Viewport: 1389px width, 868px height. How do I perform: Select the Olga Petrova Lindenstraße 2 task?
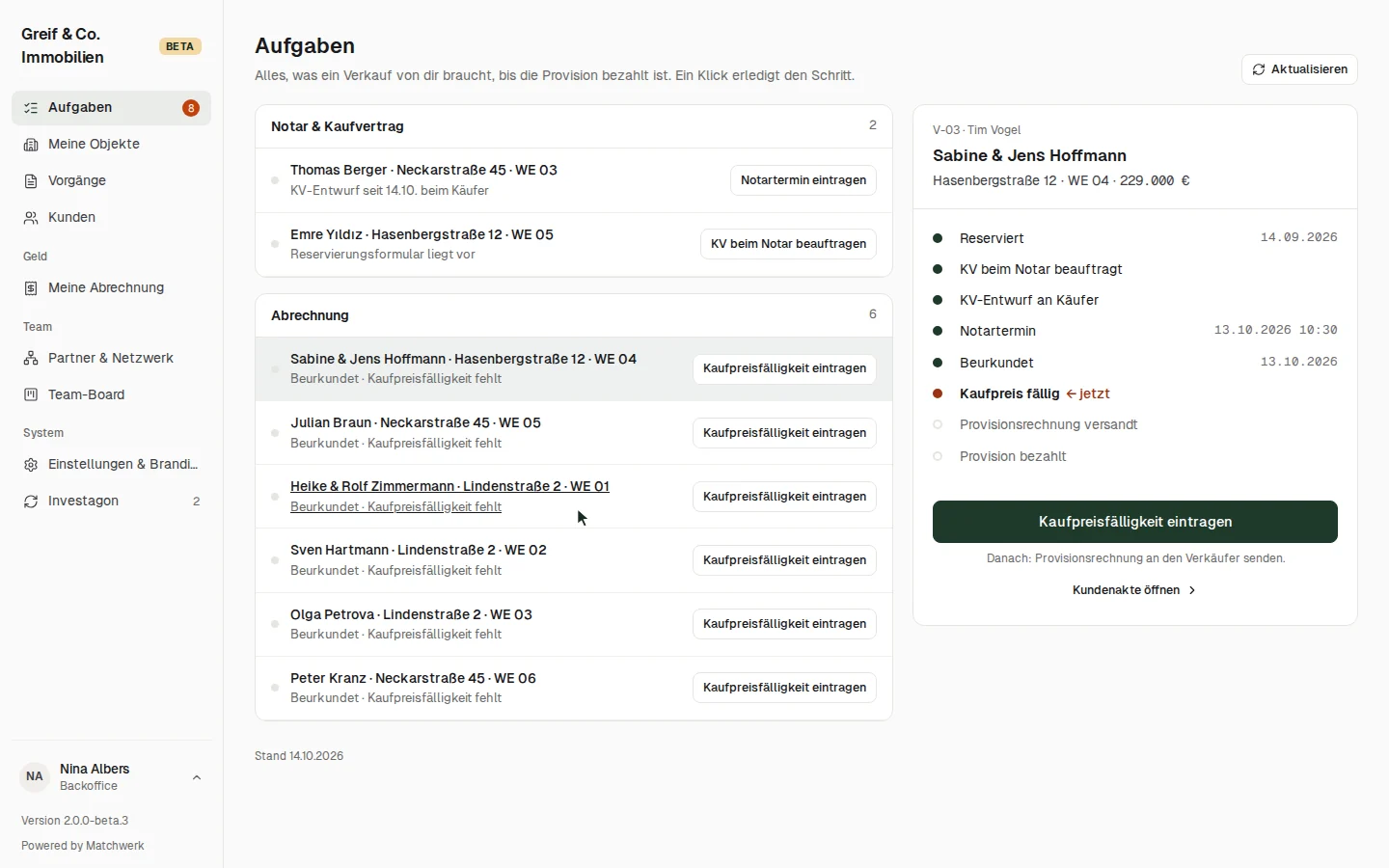point(574,624)
